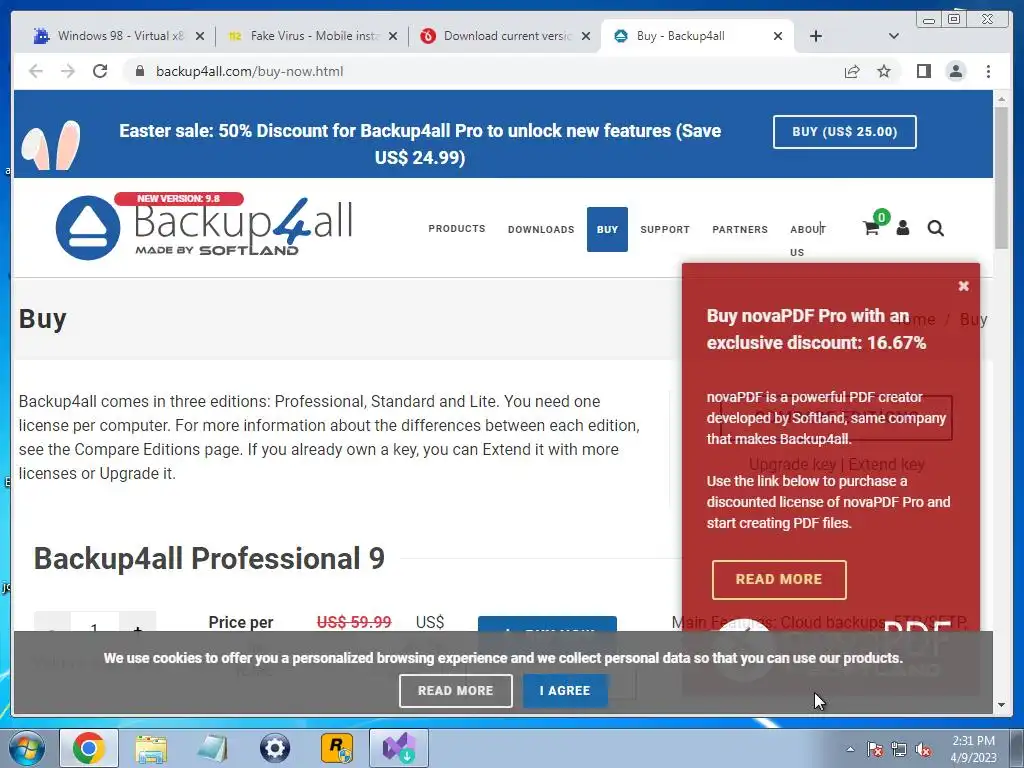Open Rockstar launcher taskbar icon
This screenshot has width=1024, height=768.
tap(337, 748)
